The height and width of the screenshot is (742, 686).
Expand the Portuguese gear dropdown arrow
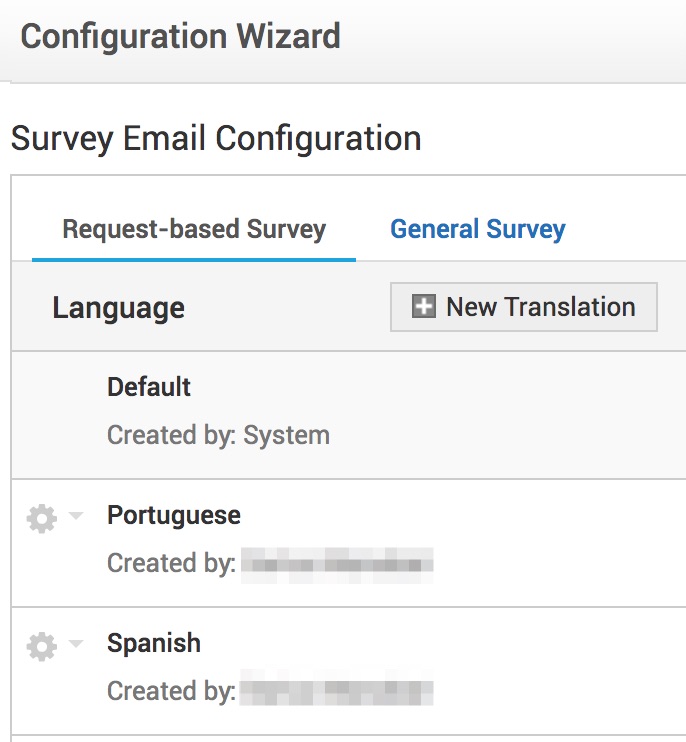pyautogui.click(x=76, y=515)
